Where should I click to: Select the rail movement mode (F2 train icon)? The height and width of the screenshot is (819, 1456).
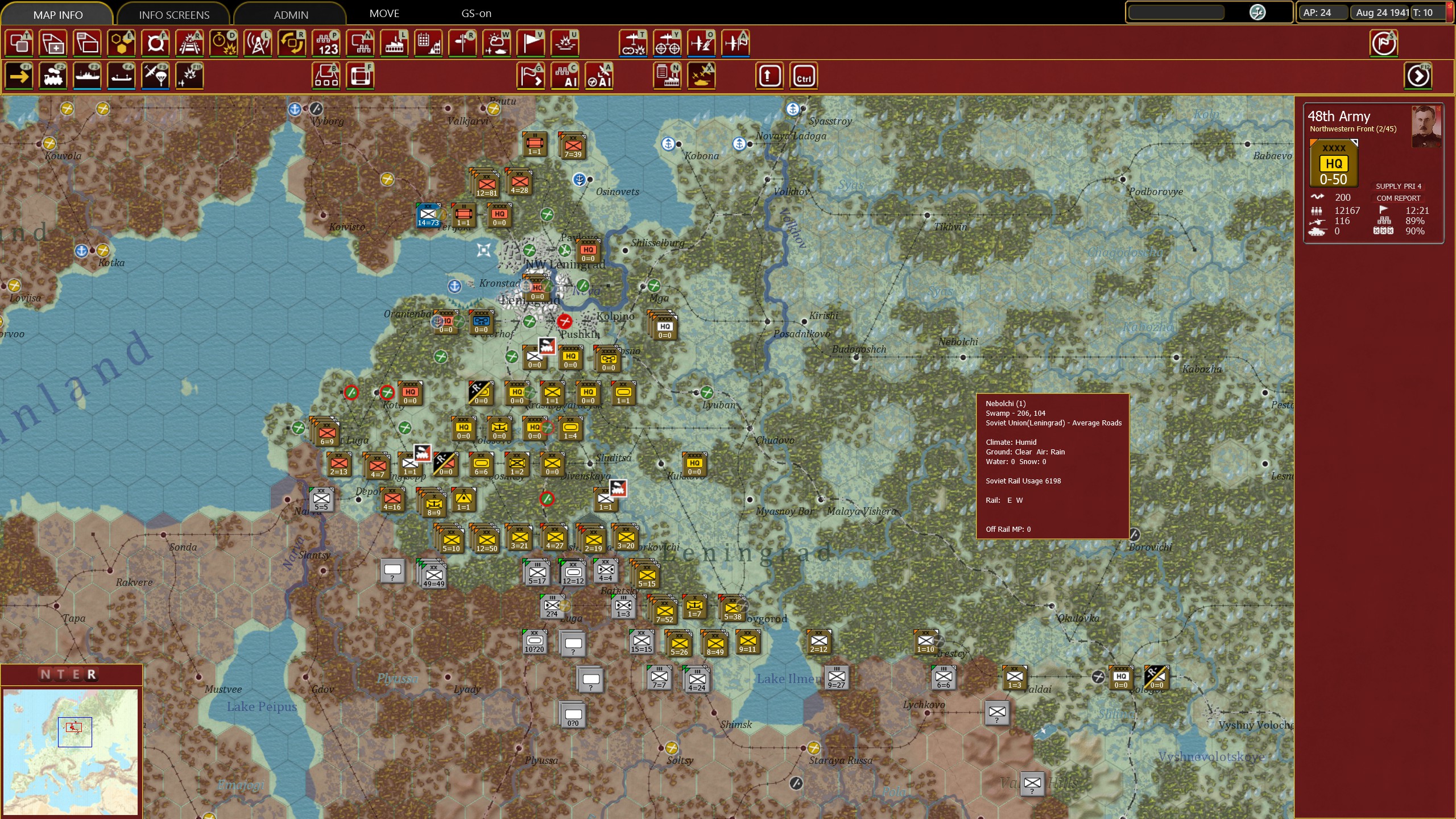(x=53, y=76)
